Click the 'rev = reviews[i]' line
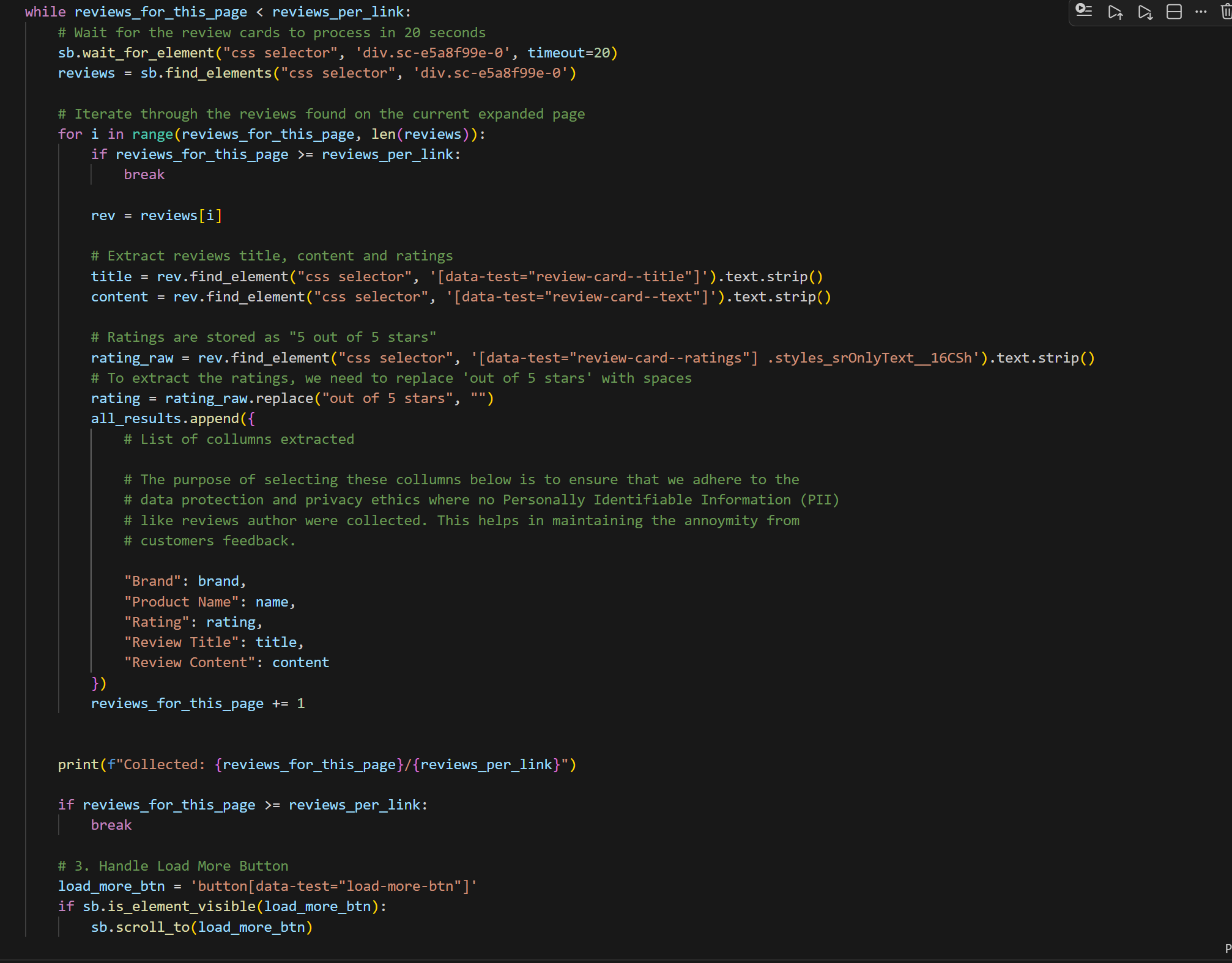Viewport: 1232px width, 963px height. (156, 216)
